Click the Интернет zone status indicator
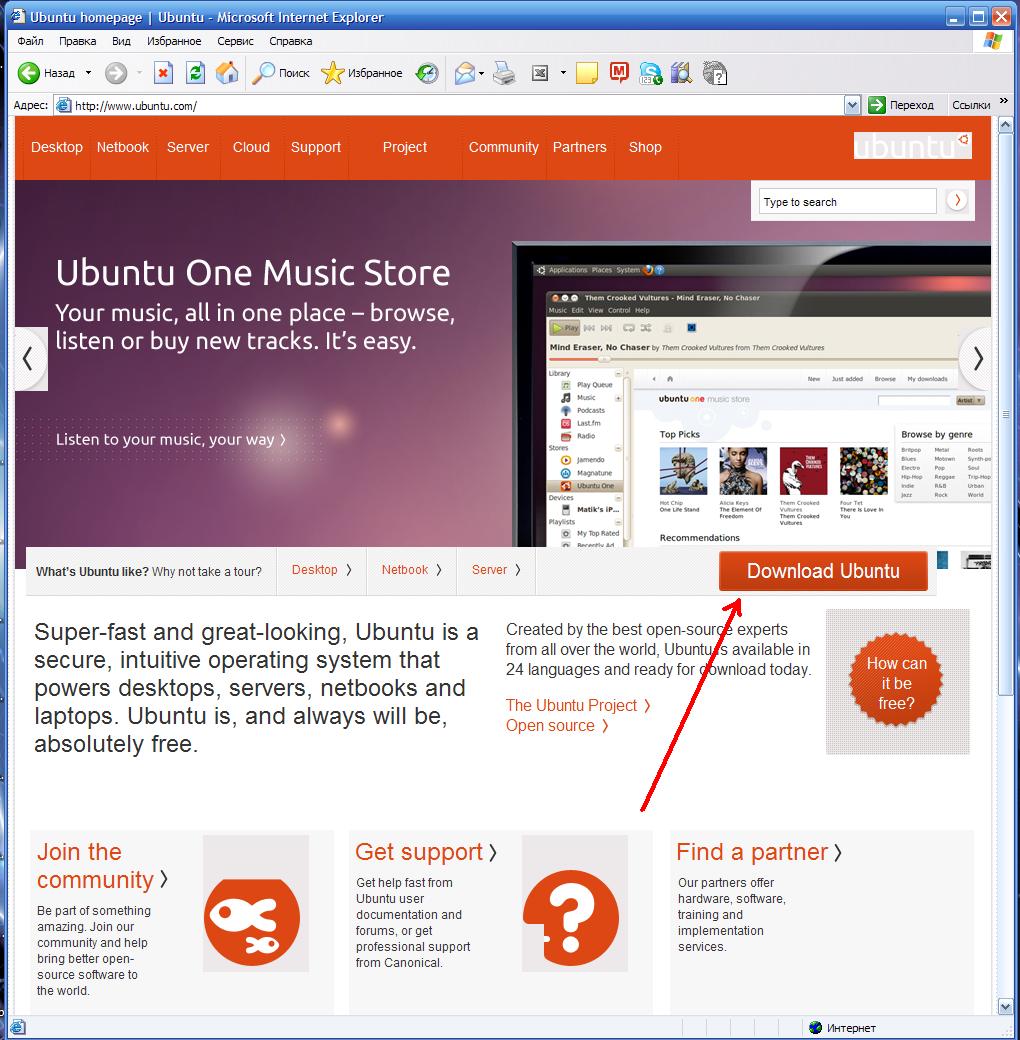1020x1040 pixels. 843,1028
